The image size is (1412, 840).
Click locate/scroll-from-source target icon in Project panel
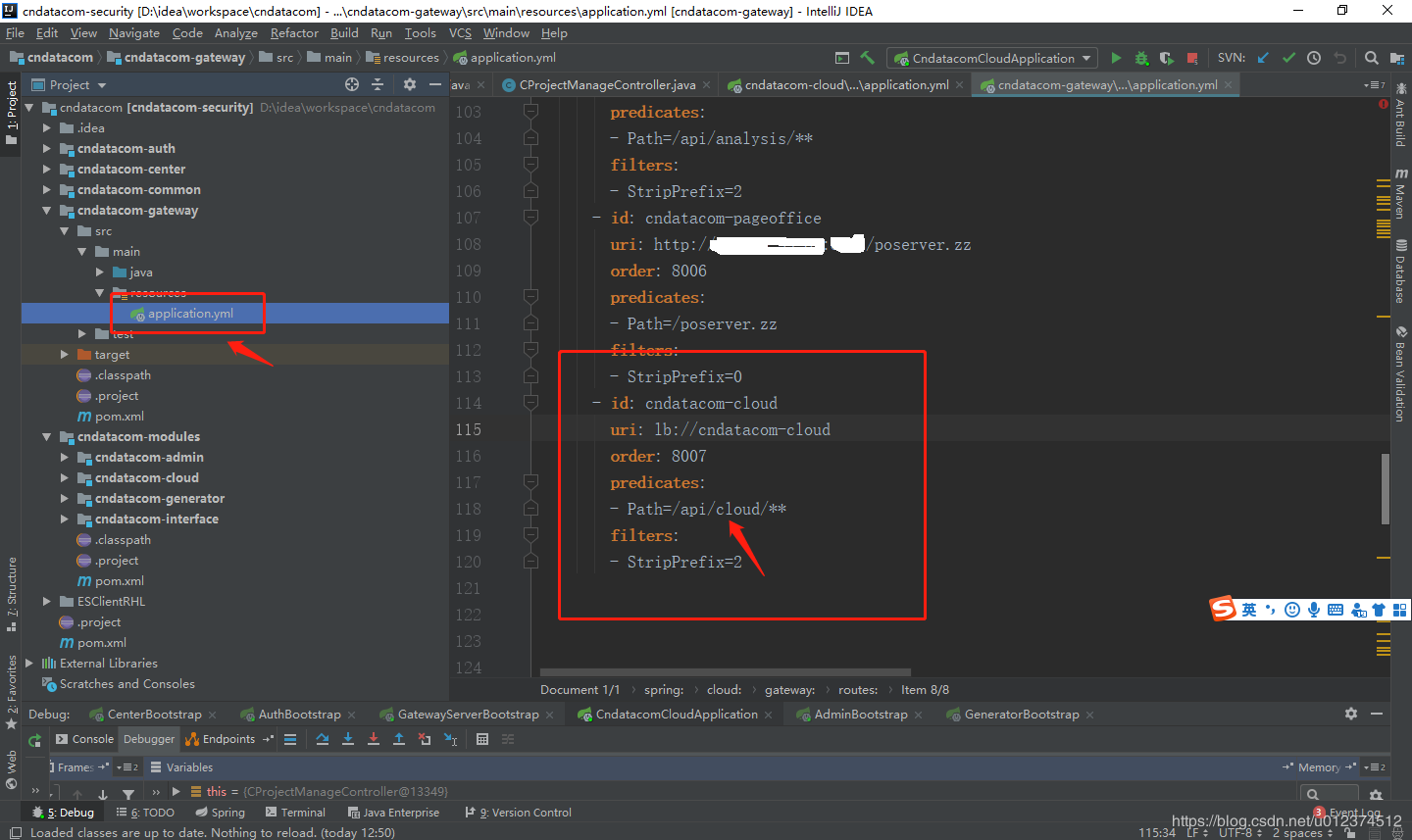[352, 84]
